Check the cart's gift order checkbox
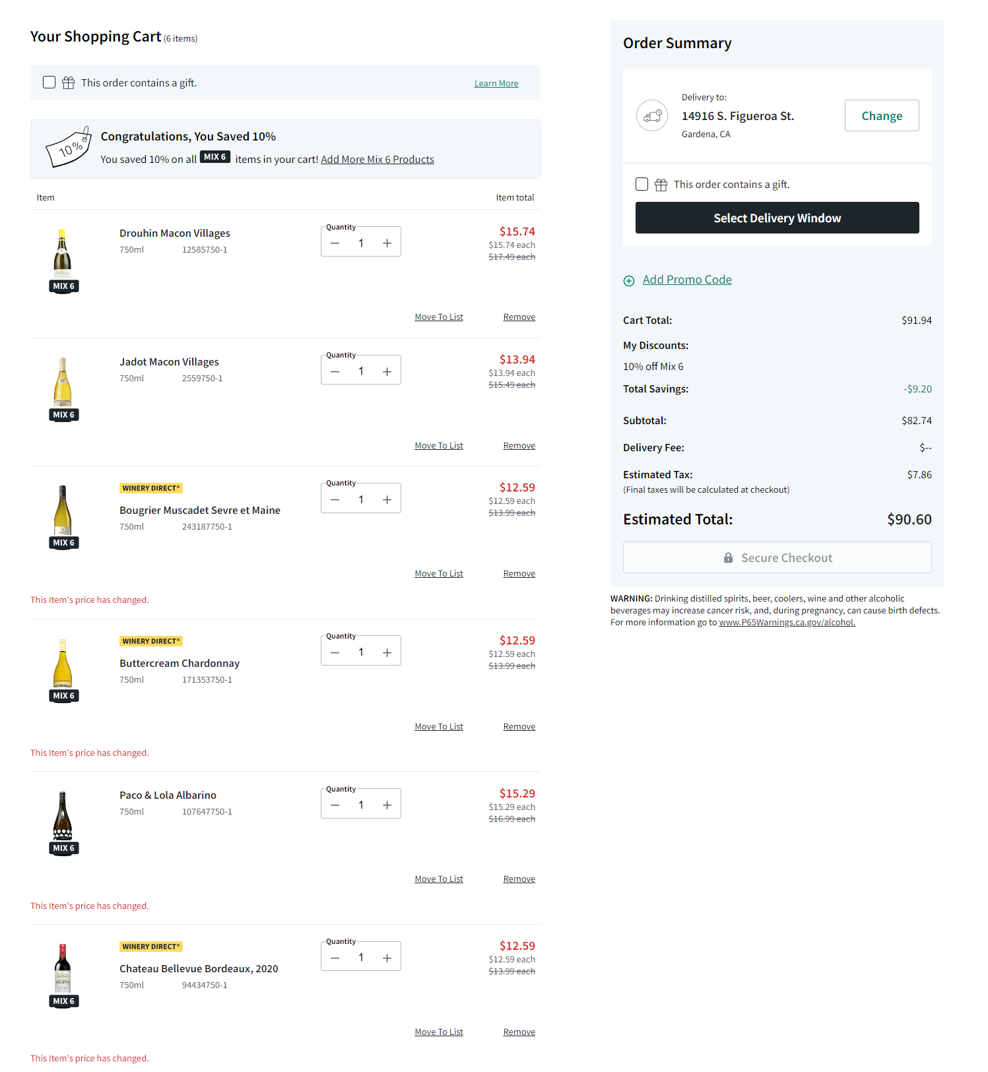Viewport: 988px width, 1072px height. pyautogui.click(x=49, y=83)
